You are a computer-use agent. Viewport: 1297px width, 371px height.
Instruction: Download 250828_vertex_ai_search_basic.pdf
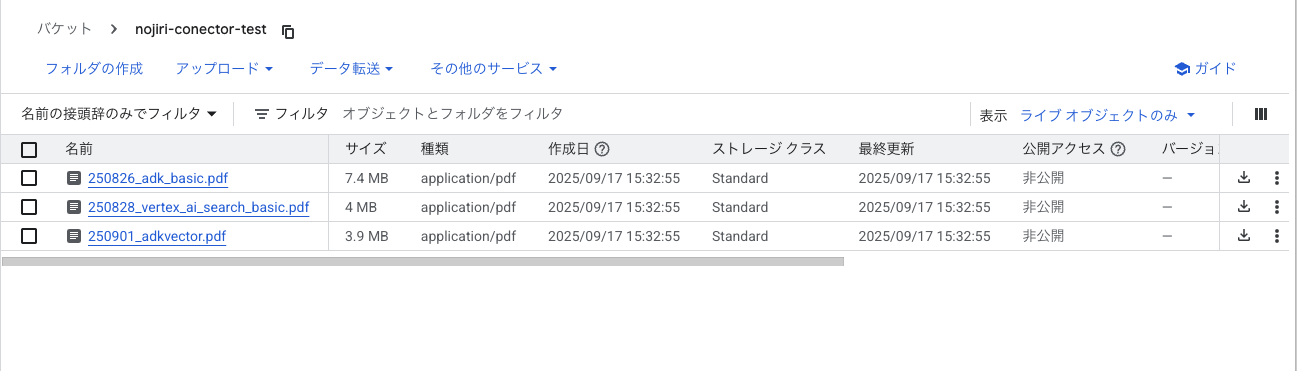[1244, 207]
